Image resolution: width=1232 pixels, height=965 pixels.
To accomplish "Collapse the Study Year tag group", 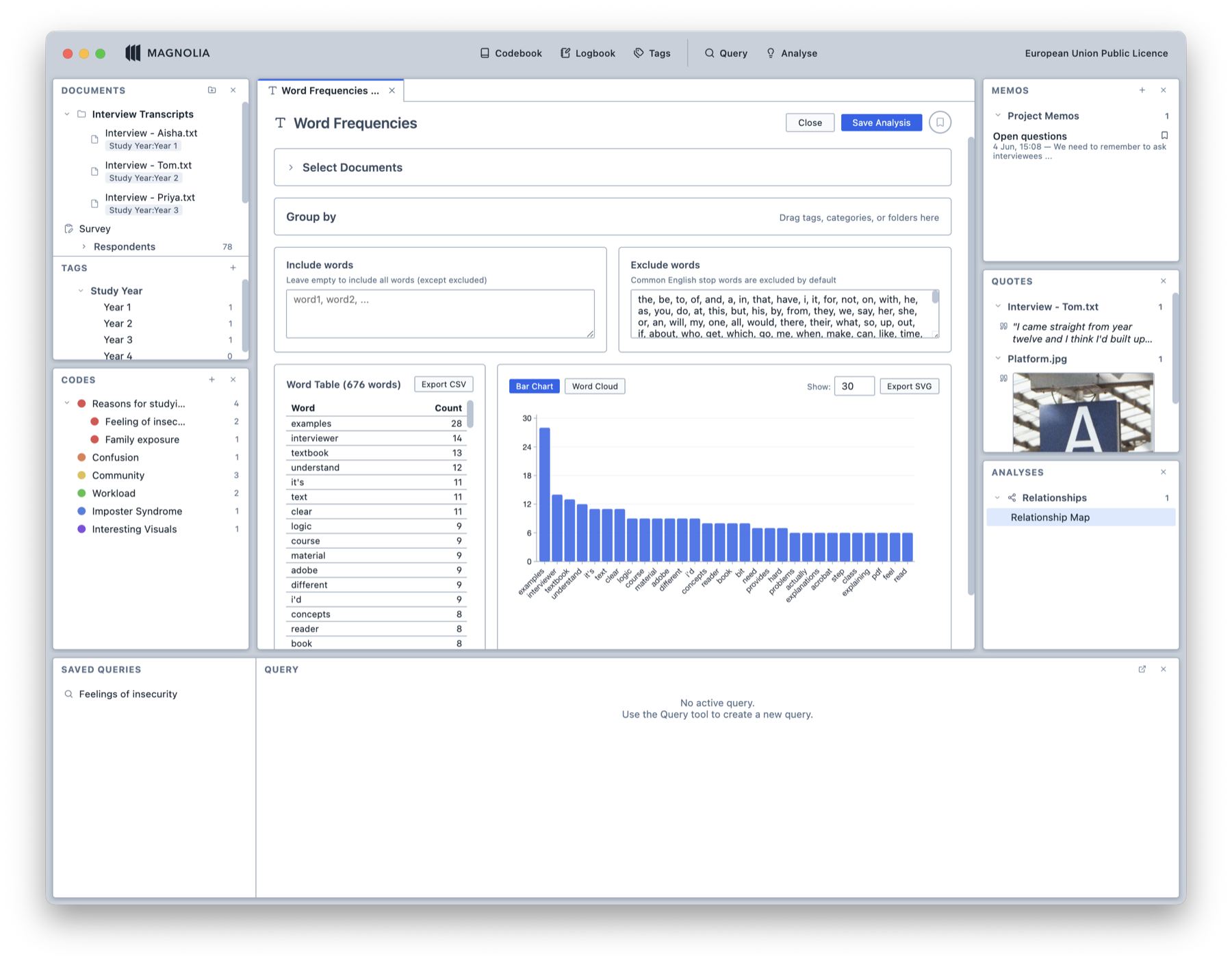I will [x=81, y=291].
